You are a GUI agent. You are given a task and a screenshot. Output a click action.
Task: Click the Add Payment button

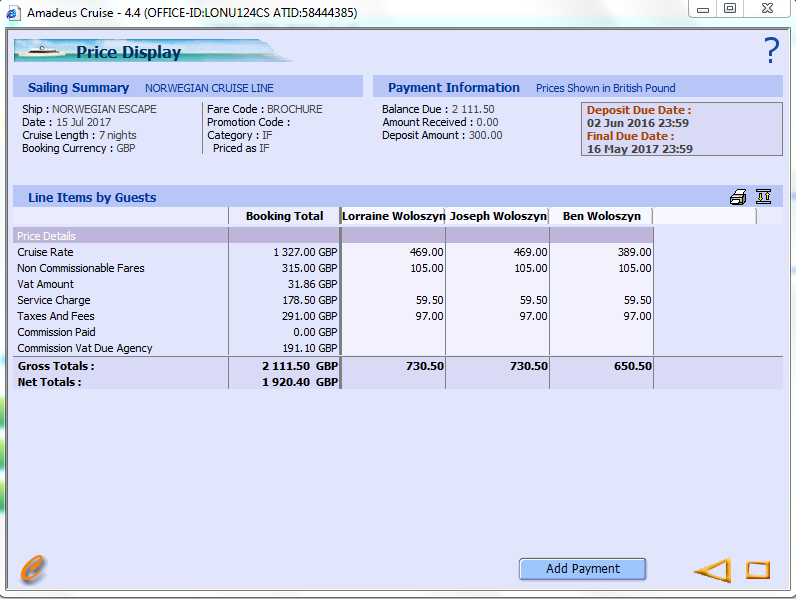tap(582, 569)
